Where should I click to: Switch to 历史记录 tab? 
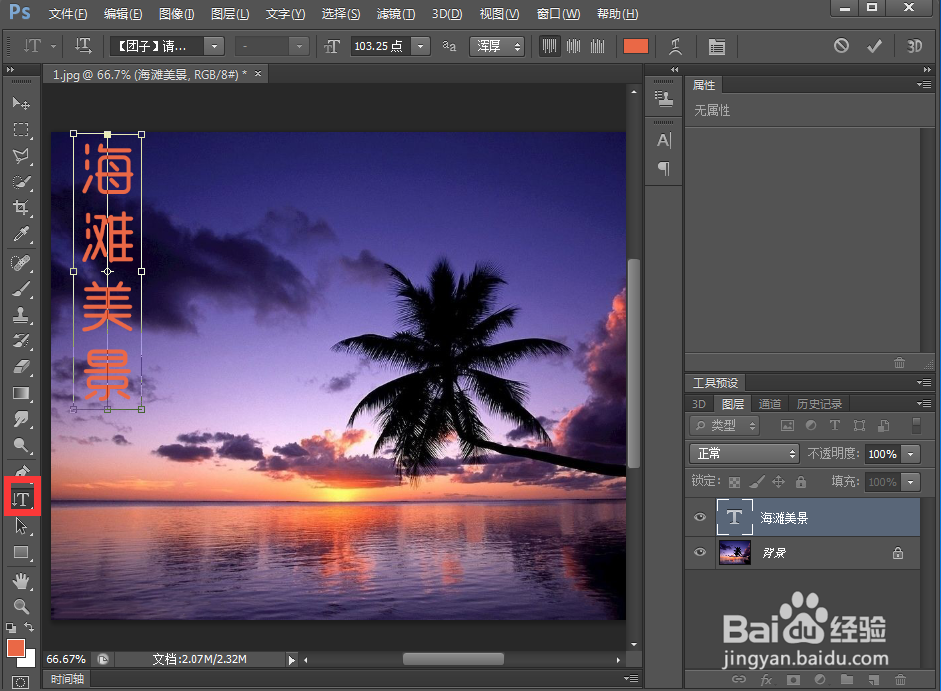tap(819, 403)
